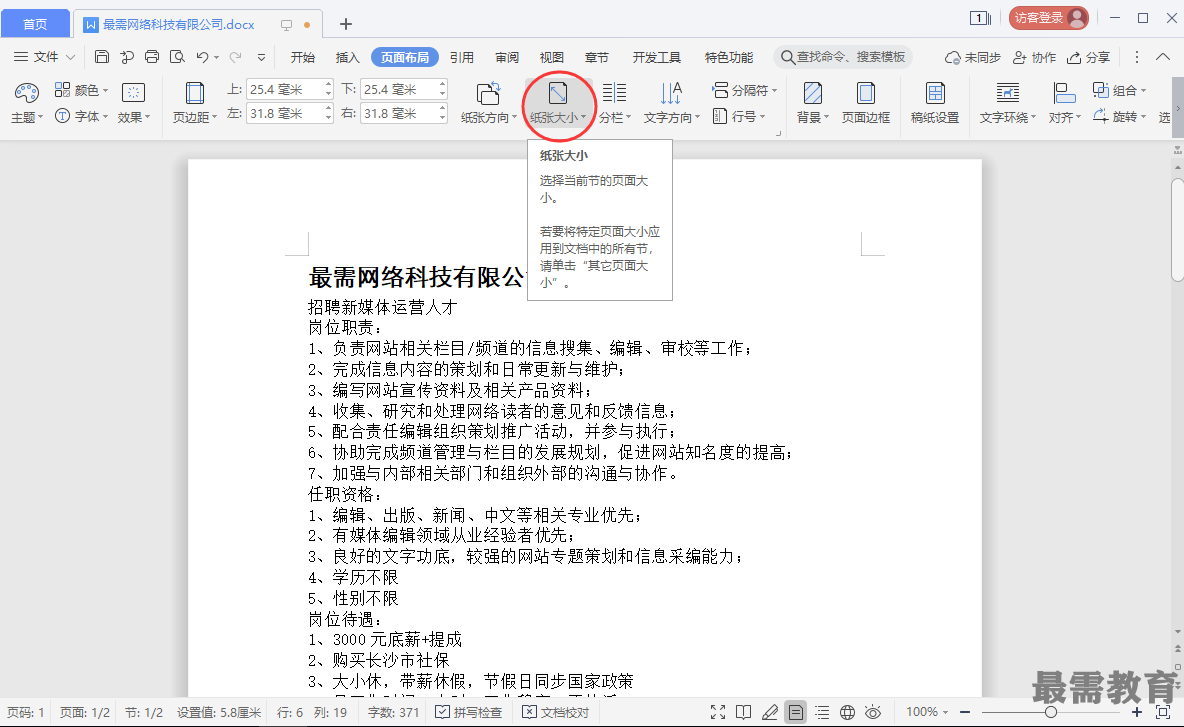Open the 文字环绕 text wrapping menu
The width and height of the screenshot is (1184, 727).
coord(1007,103)
